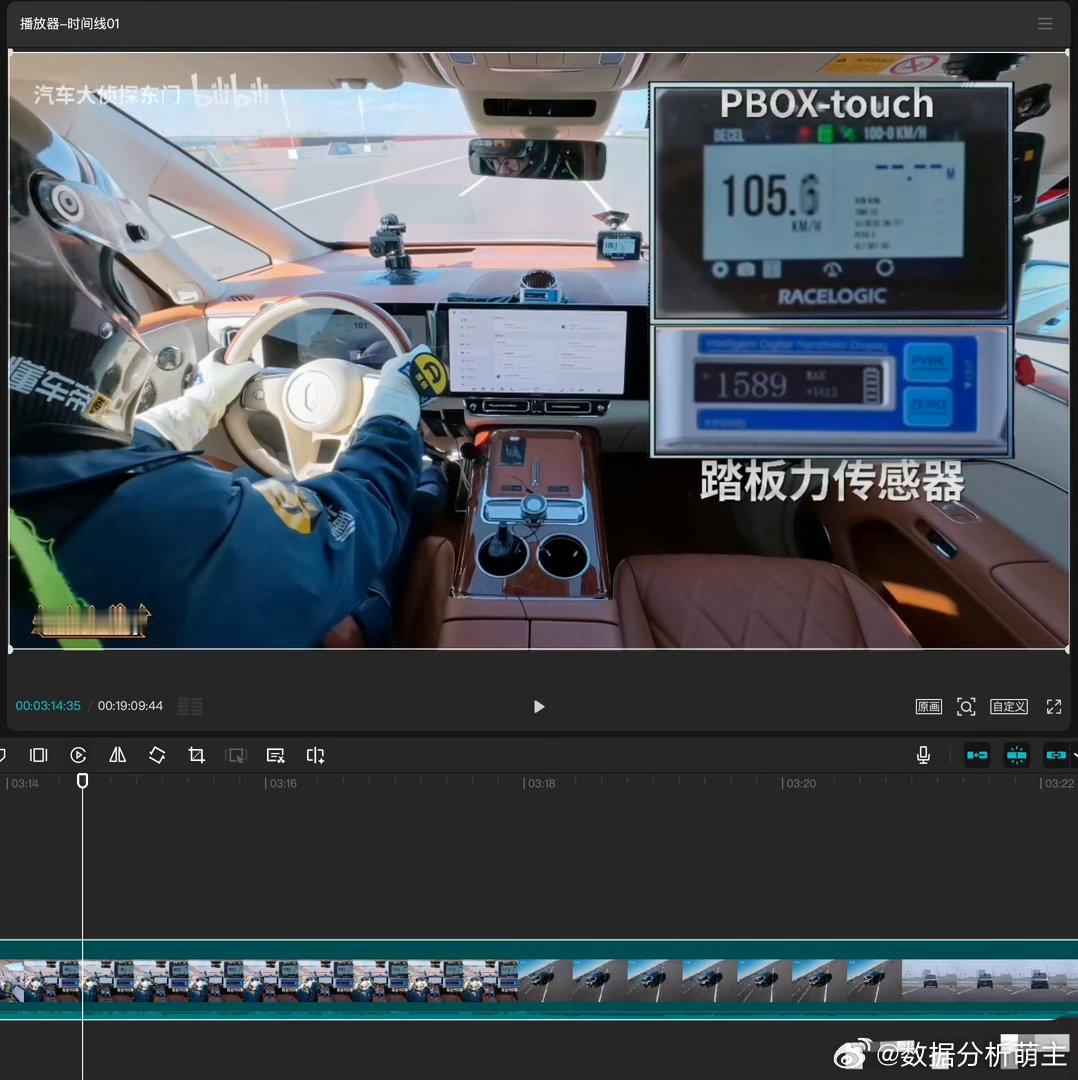The image size is (1078, 1080).
Task: Select the blue car exterior clip in timeline
Action: pyautogui.click(x=709, y=980)
